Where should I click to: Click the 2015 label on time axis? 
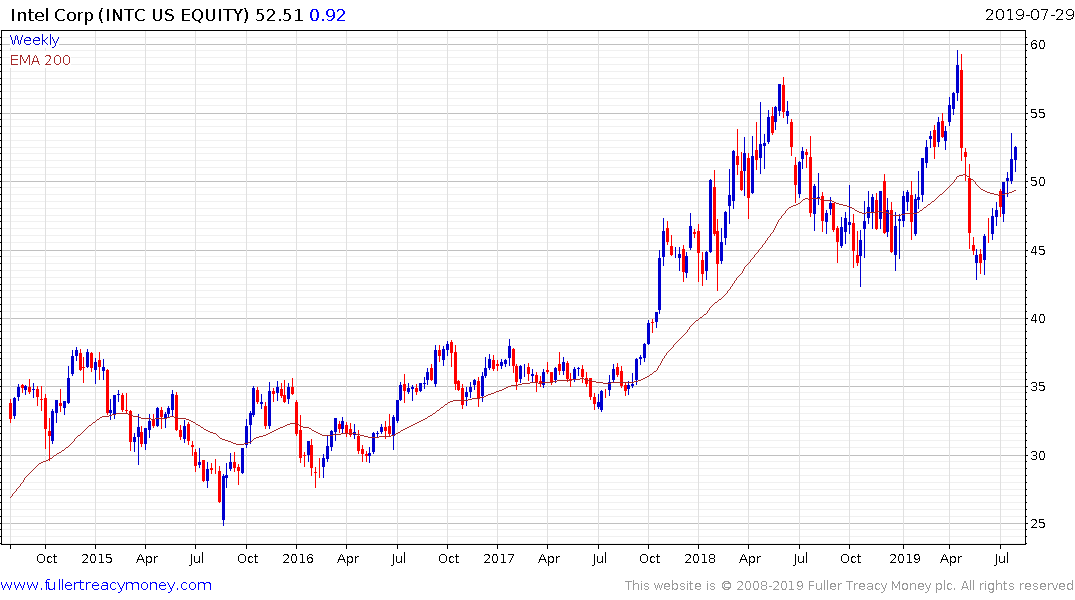(x=97, y=559)
